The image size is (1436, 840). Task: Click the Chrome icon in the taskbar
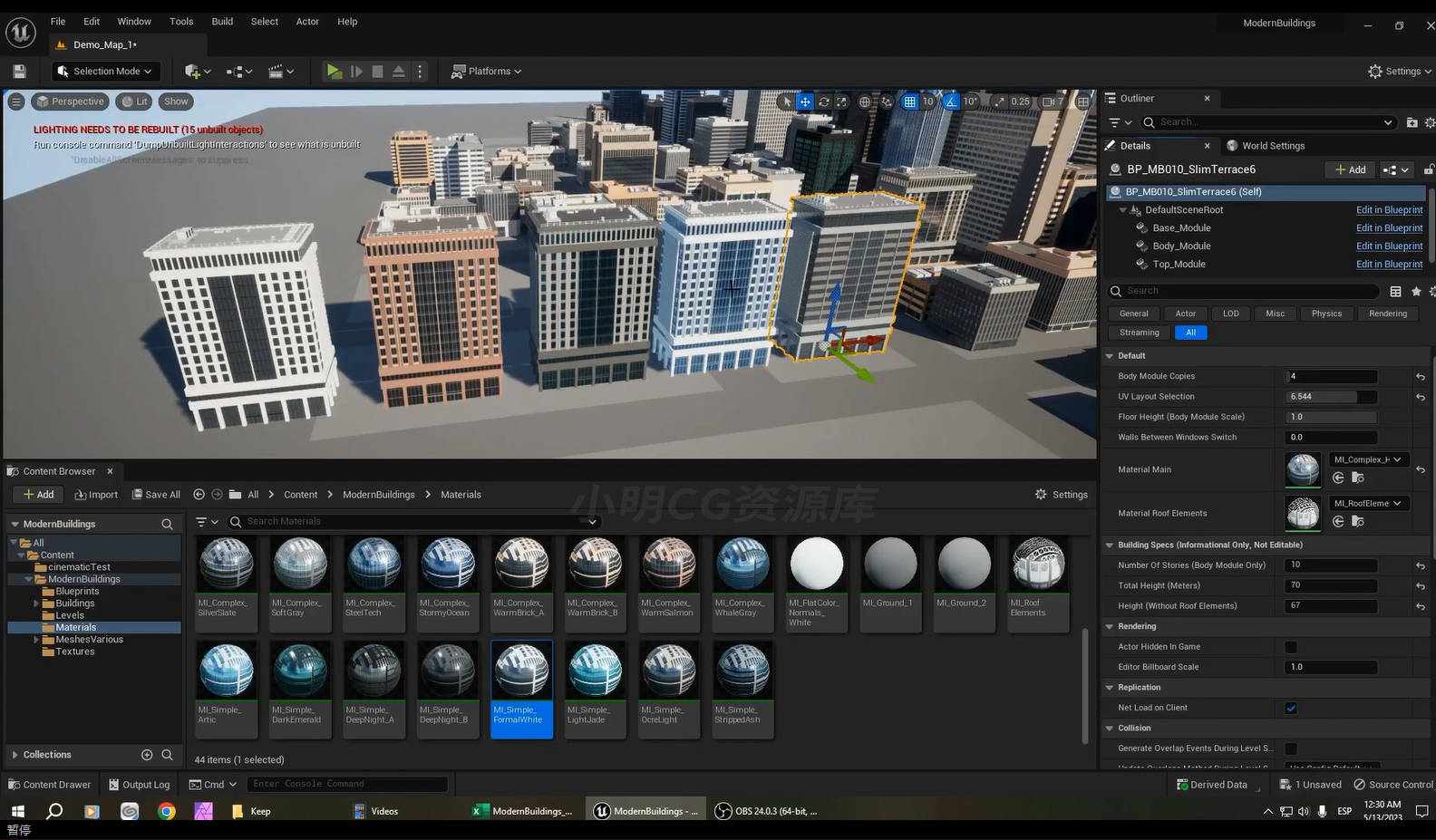pyautogui.click(x=166, y=811)
